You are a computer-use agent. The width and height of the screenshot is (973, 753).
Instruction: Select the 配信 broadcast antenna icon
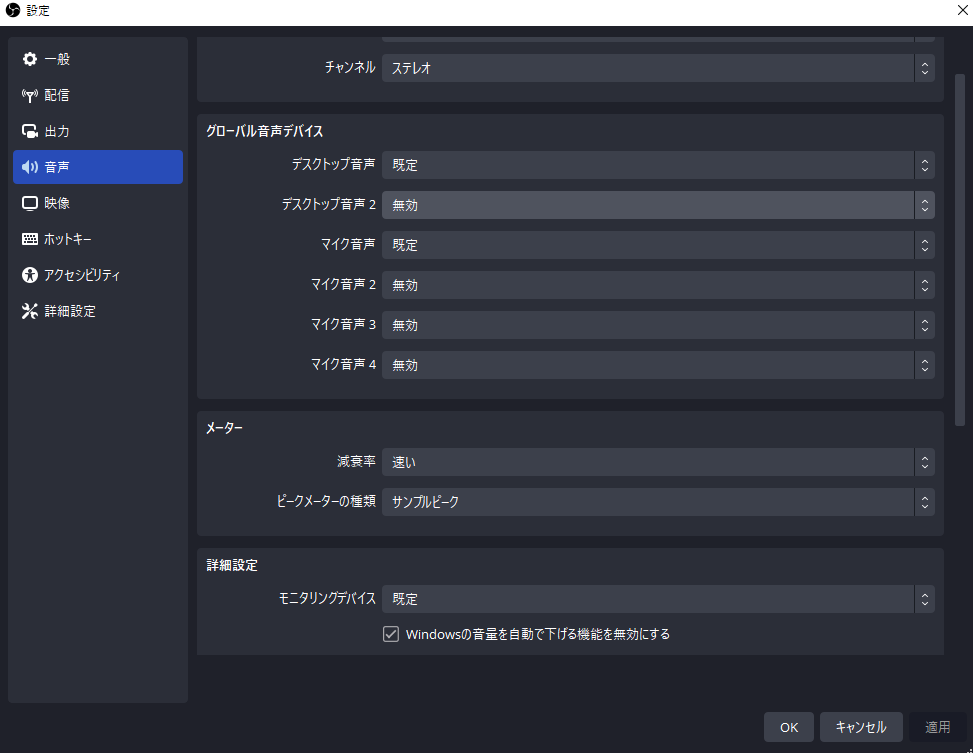pyautogui.click(x=30, y=95)
